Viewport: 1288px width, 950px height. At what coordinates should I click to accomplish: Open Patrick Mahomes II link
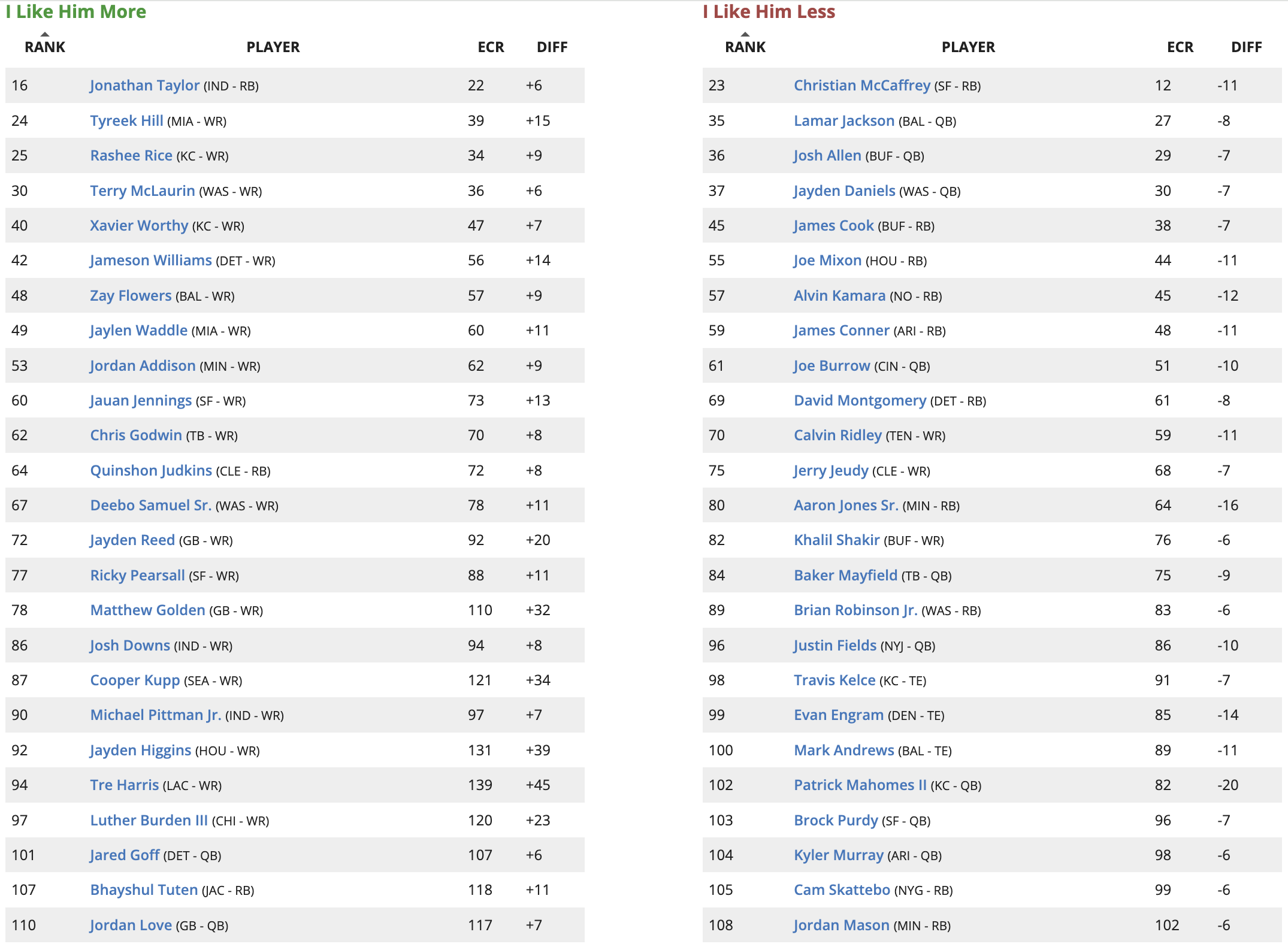click(860, 785)
